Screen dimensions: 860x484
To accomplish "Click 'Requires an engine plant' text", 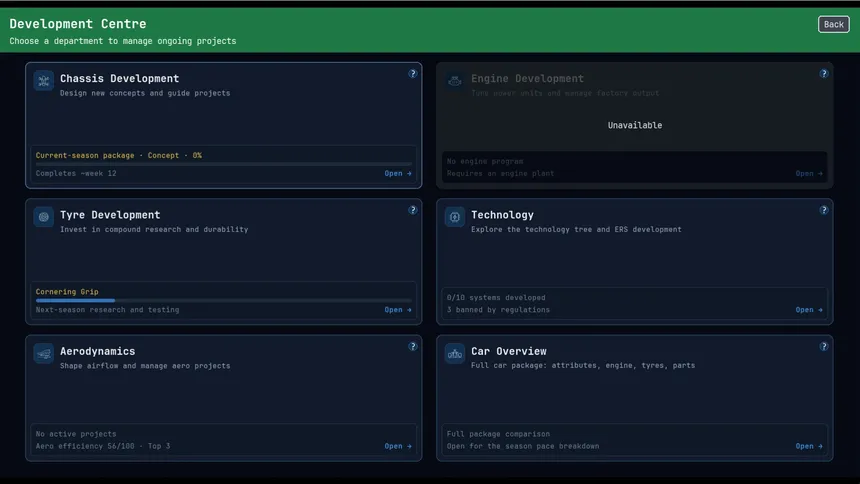I will pos(501,173).
